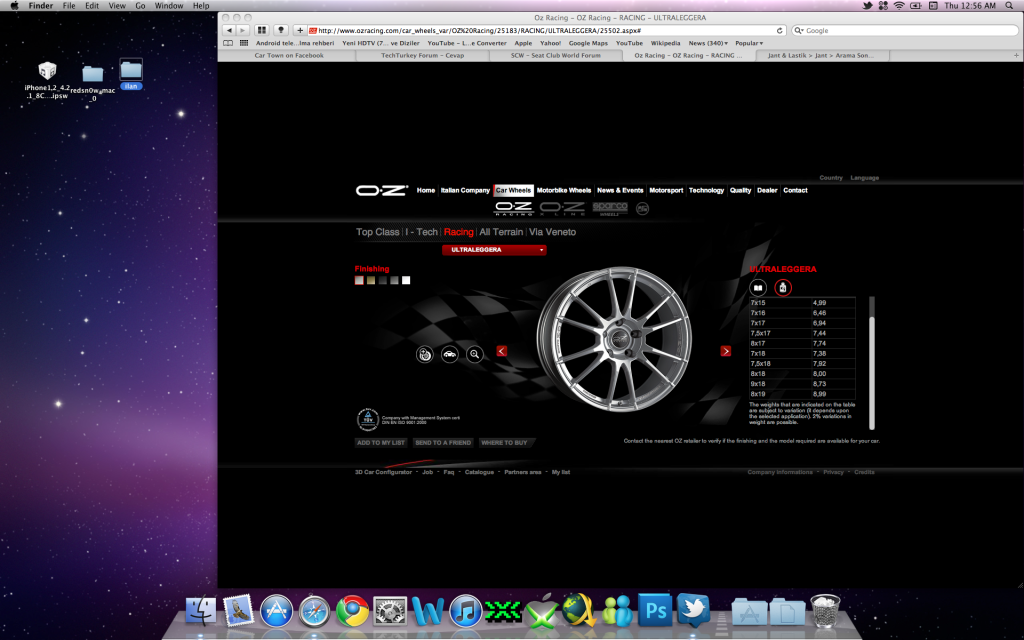The image size is (1024, 640).
Task: Open the Finder File menu
Action: click(69, 5)
